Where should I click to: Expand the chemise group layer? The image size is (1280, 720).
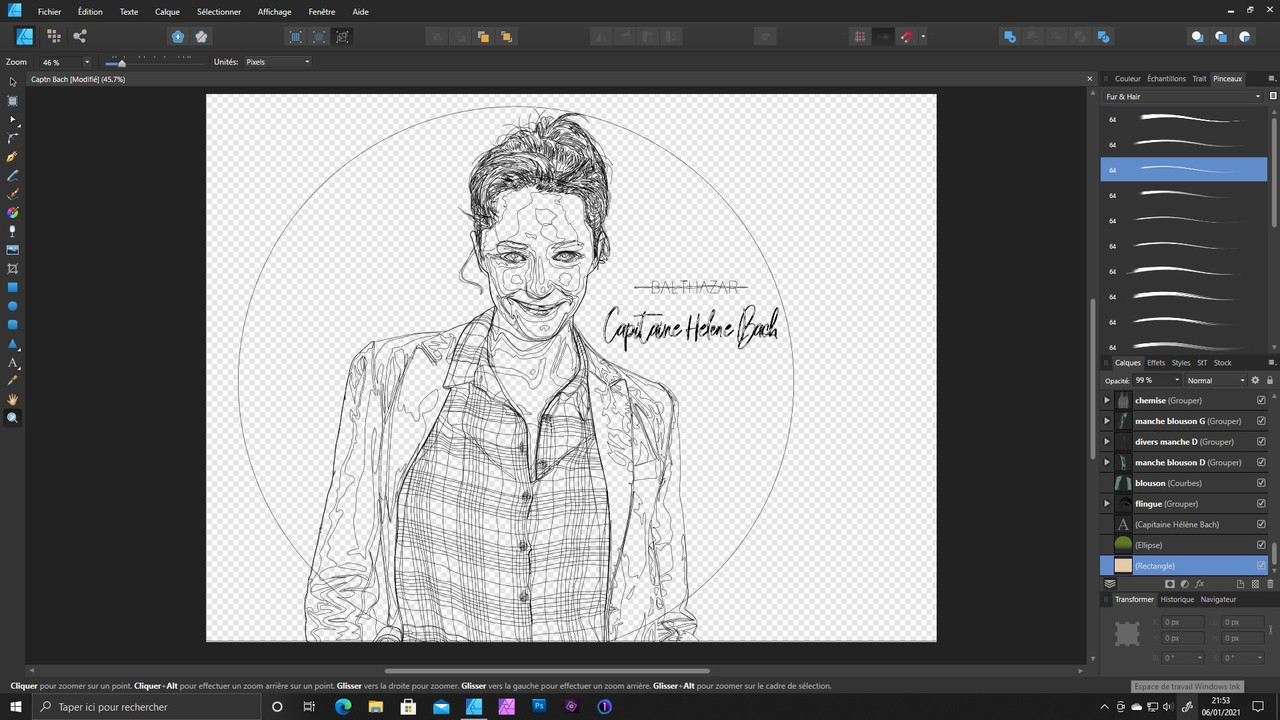click(x=1107, y=400)
